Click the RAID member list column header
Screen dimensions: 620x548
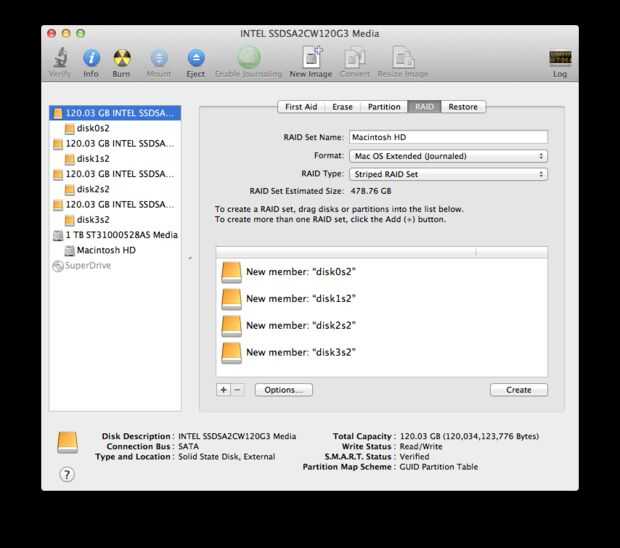(382, 253)
